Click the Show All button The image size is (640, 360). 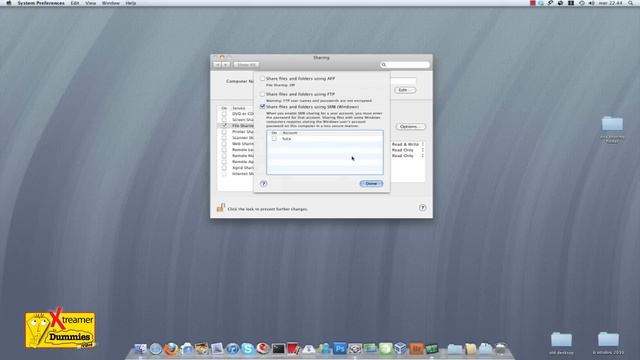click(246, 65)
